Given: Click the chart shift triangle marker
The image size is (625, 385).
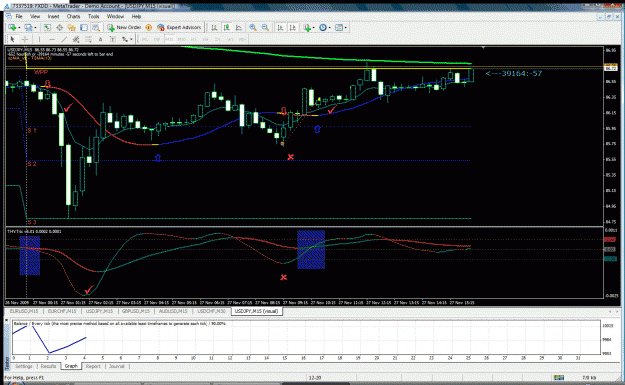Looking at the screenshot, I should (x=483, y=47).
